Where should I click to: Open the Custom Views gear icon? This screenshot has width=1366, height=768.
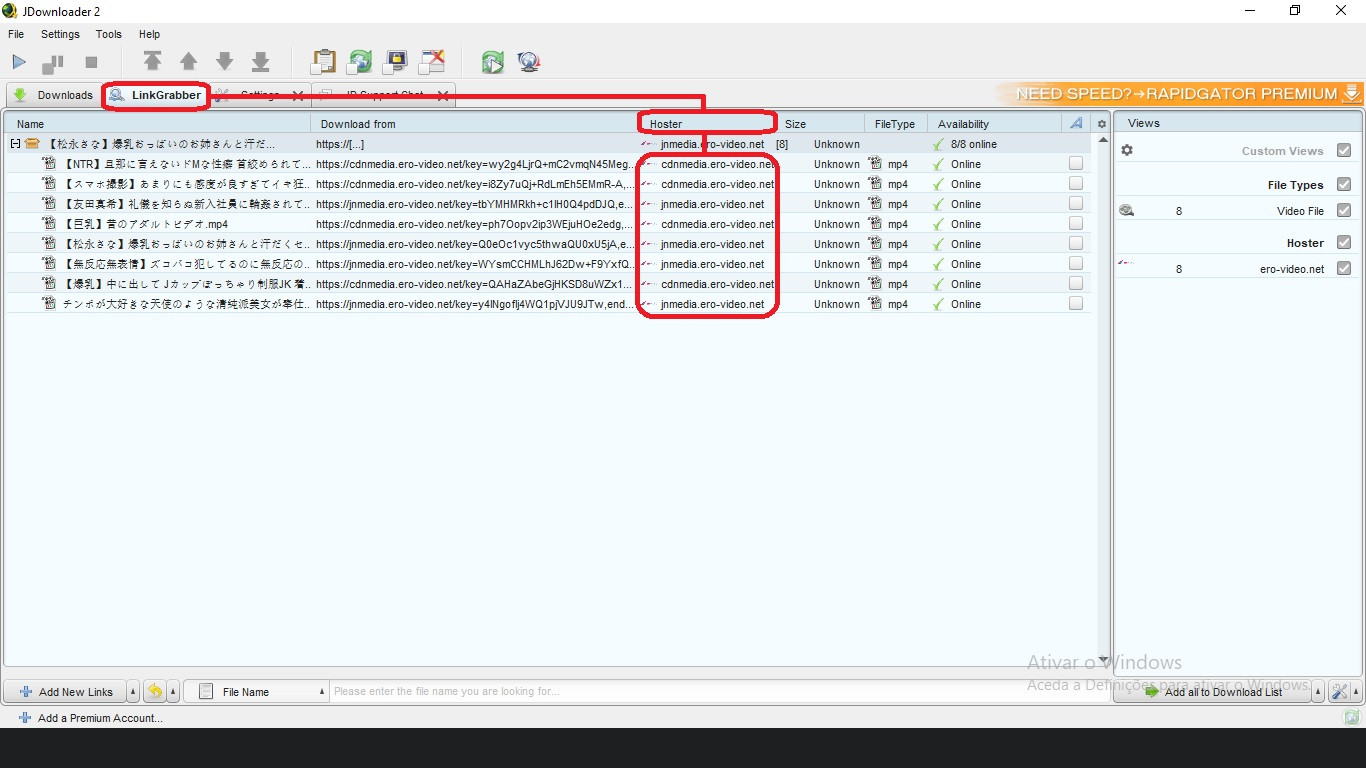coord(1127,151)
